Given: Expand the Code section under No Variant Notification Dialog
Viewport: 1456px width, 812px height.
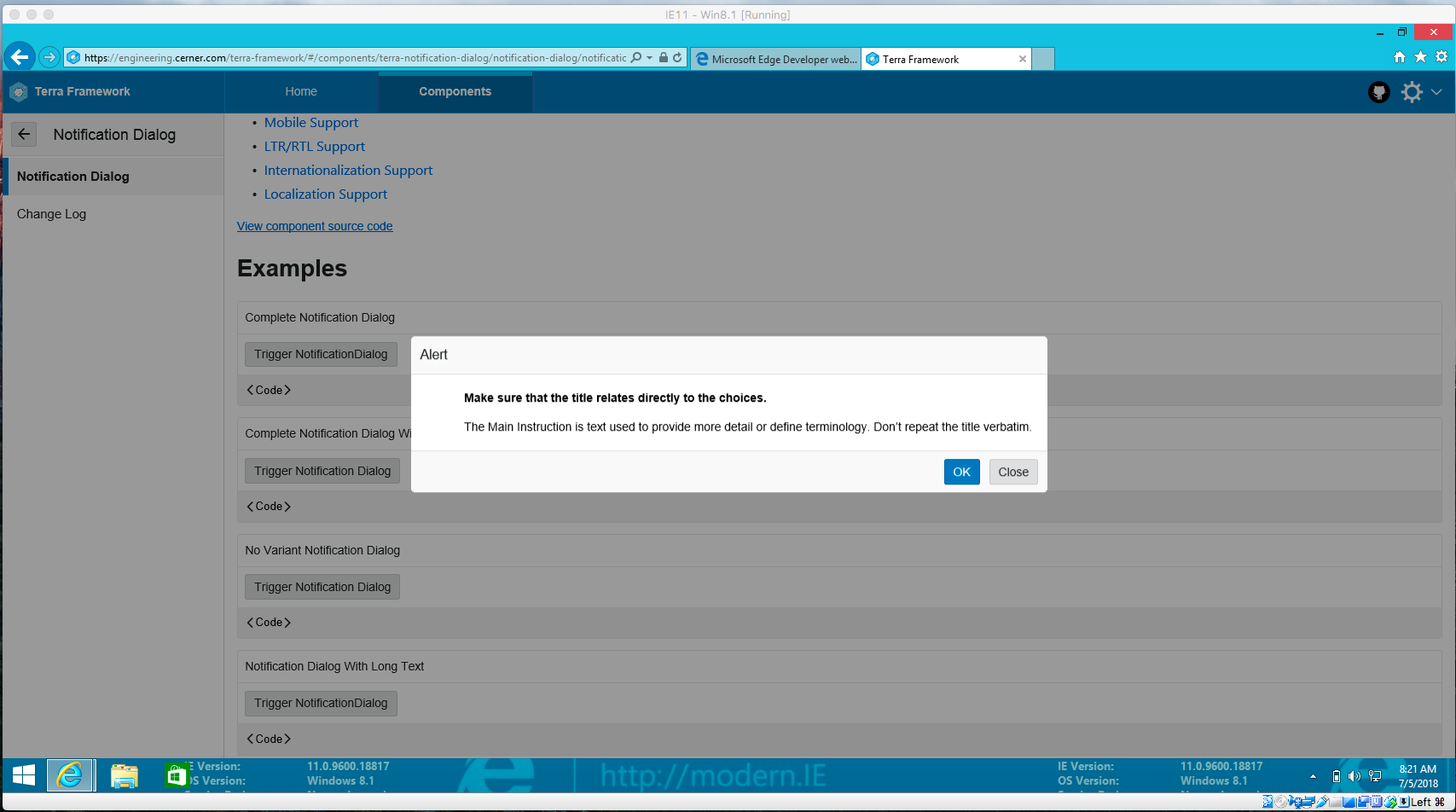Looking at the screenshot, I should [x=268, y=622].
